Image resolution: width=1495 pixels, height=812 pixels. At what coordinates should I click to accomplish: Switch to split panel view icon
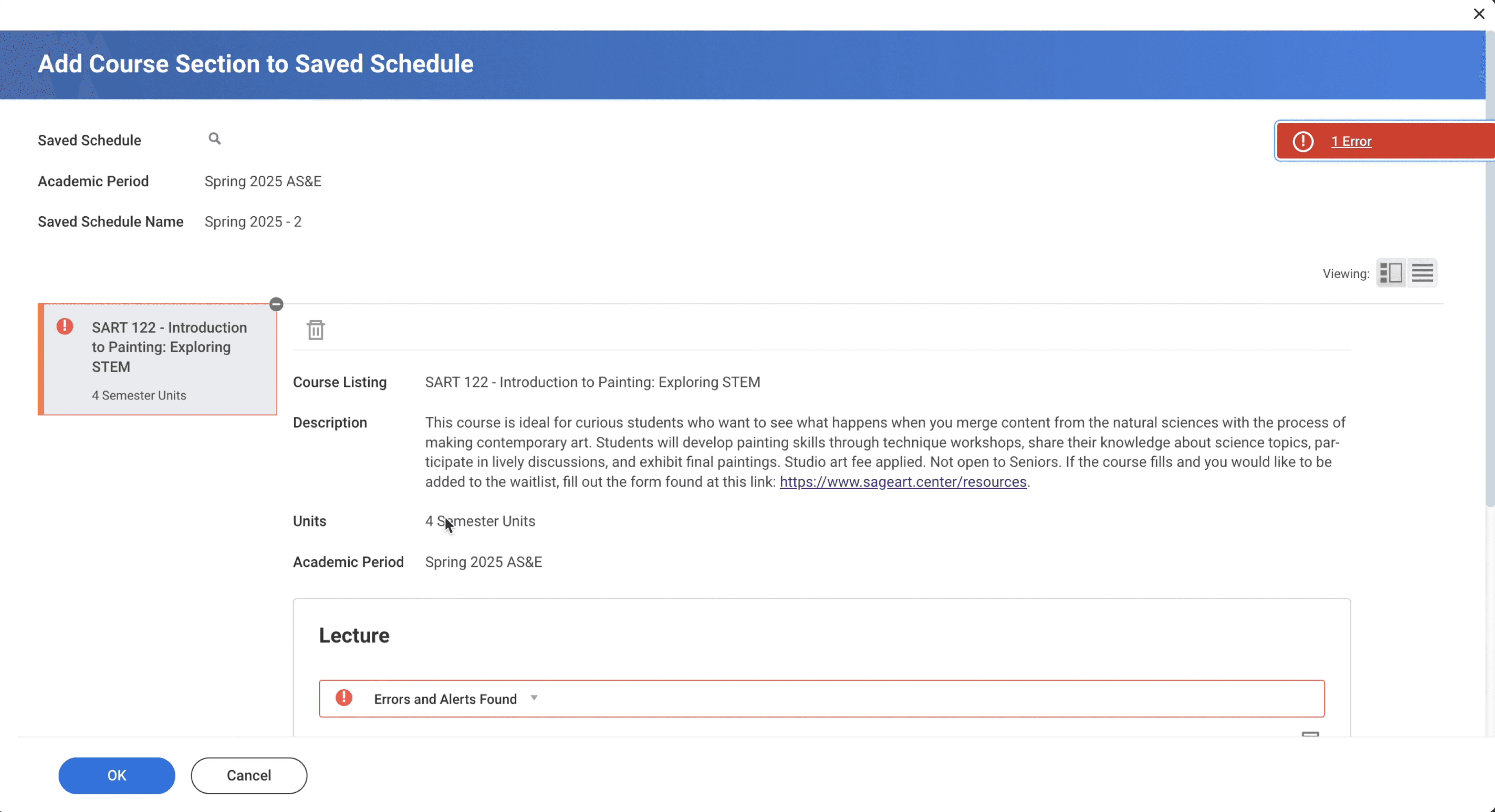[x=1391, y=273]
